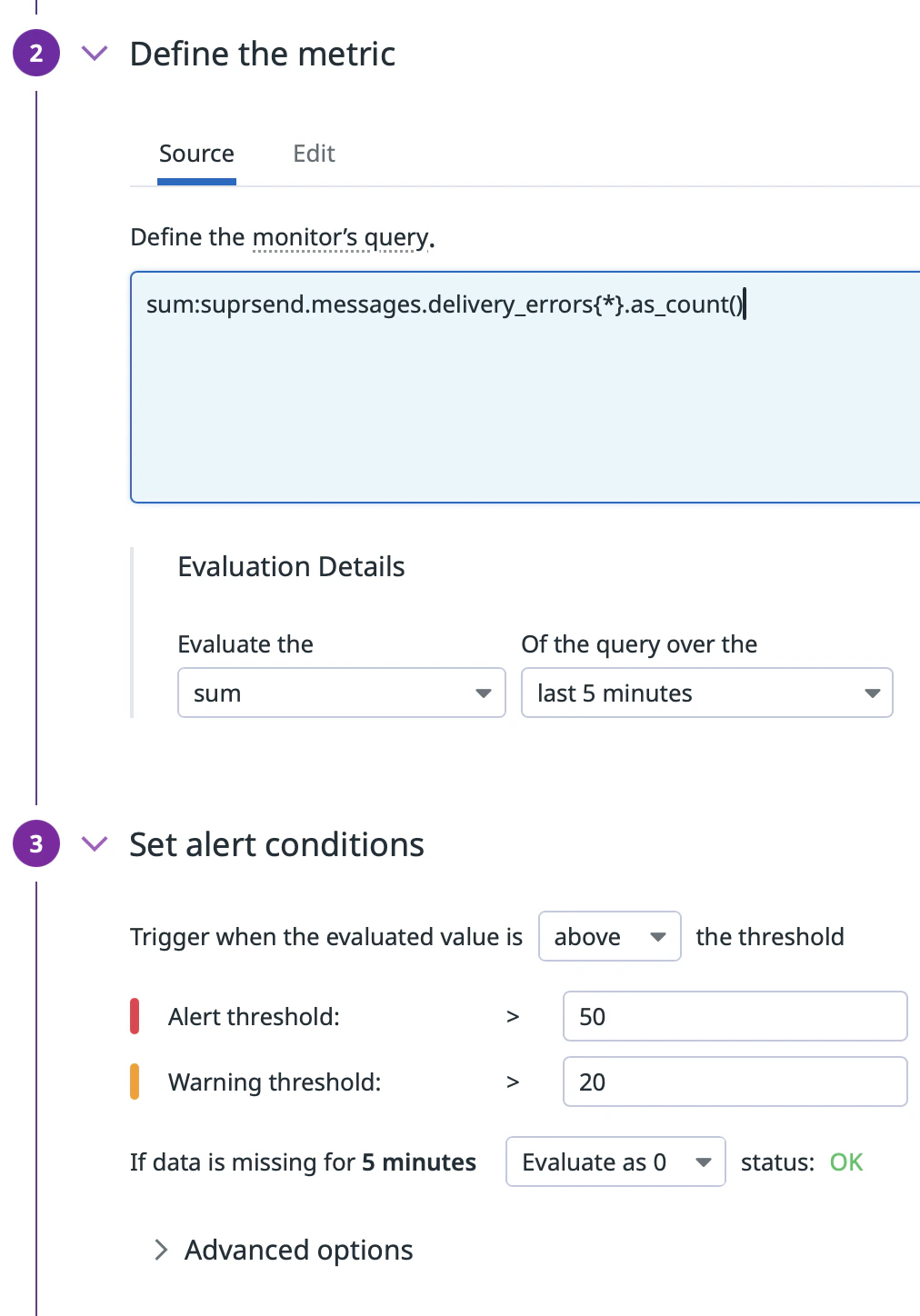This screenshot has height=1316, width=920.
Task: Open the above threshold comparison dropdown
Action: 609,936
